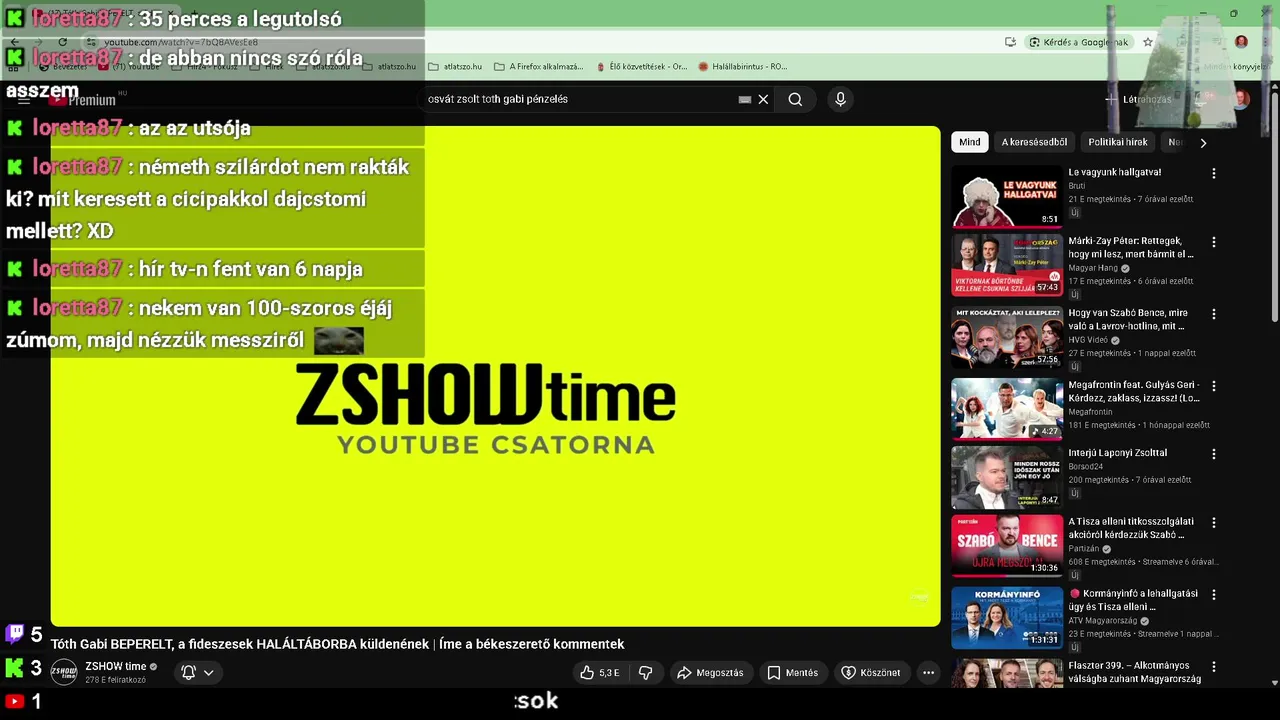1280x720 pixels.
Task: Open 'Hogy van Szabó Bence' HVG video thumbnail
Action: click(x=1007, y=337)
